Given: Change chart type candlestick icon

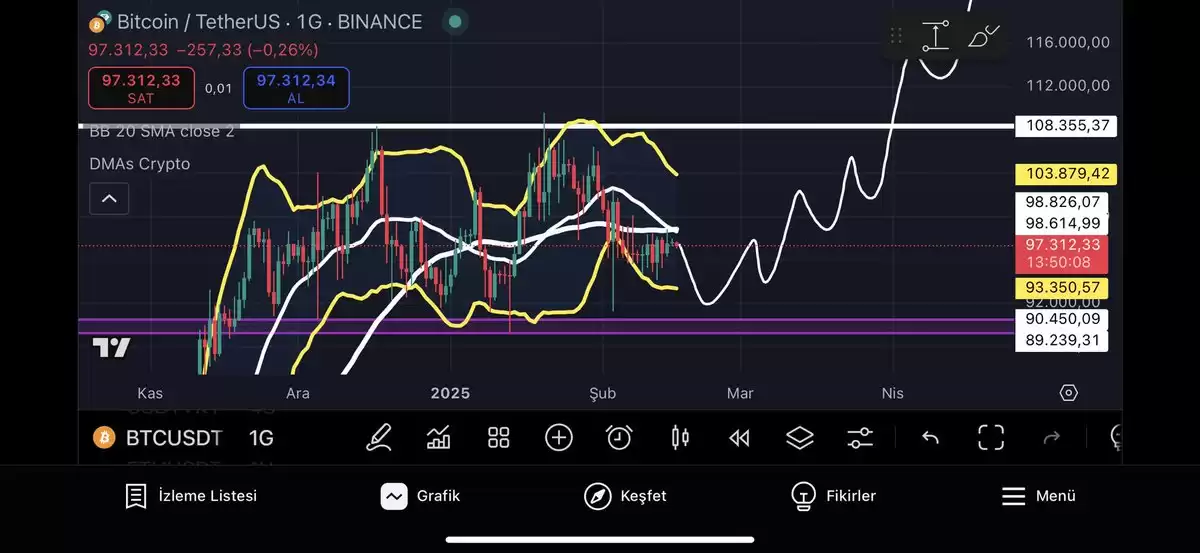Looking at the screenshot, I should coord(680,437).
